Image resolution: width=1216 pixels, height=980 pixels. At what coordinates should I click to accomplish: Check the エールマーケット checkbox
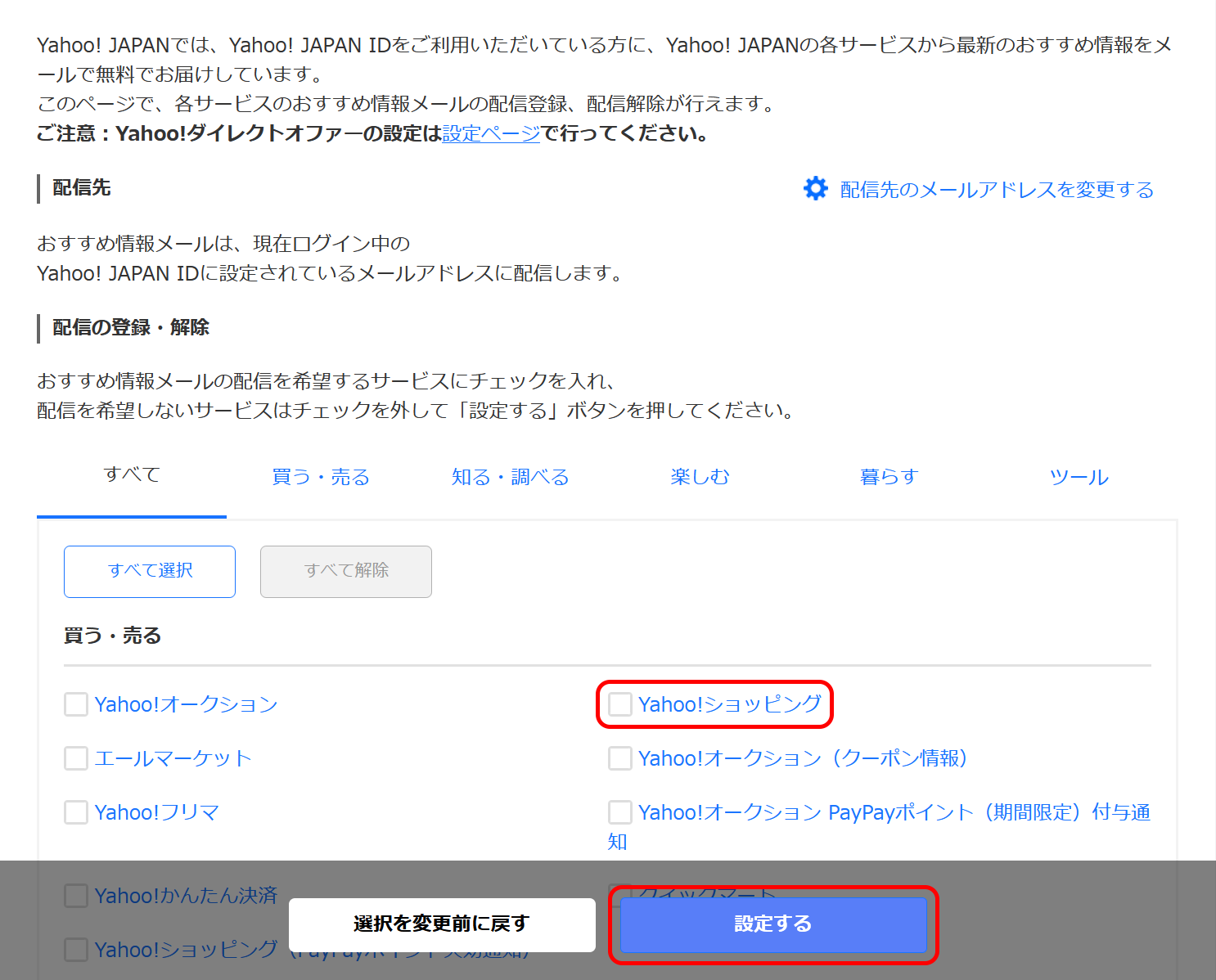[75, 758]
